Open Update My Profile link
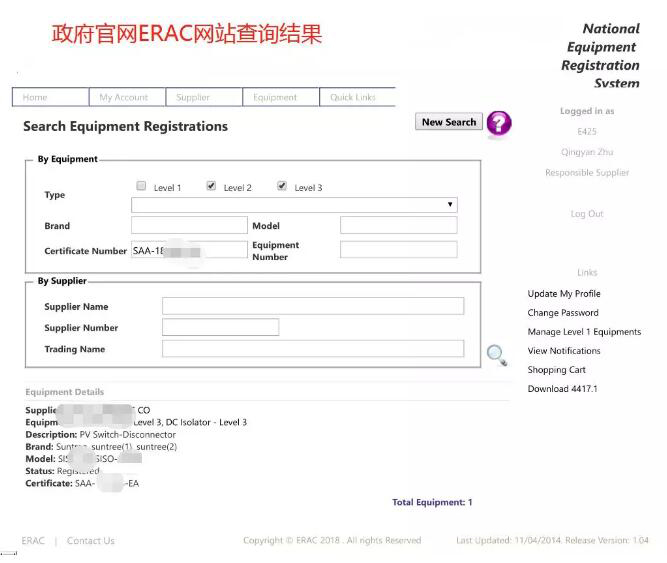The image size is (667, 563). (564, 294)
